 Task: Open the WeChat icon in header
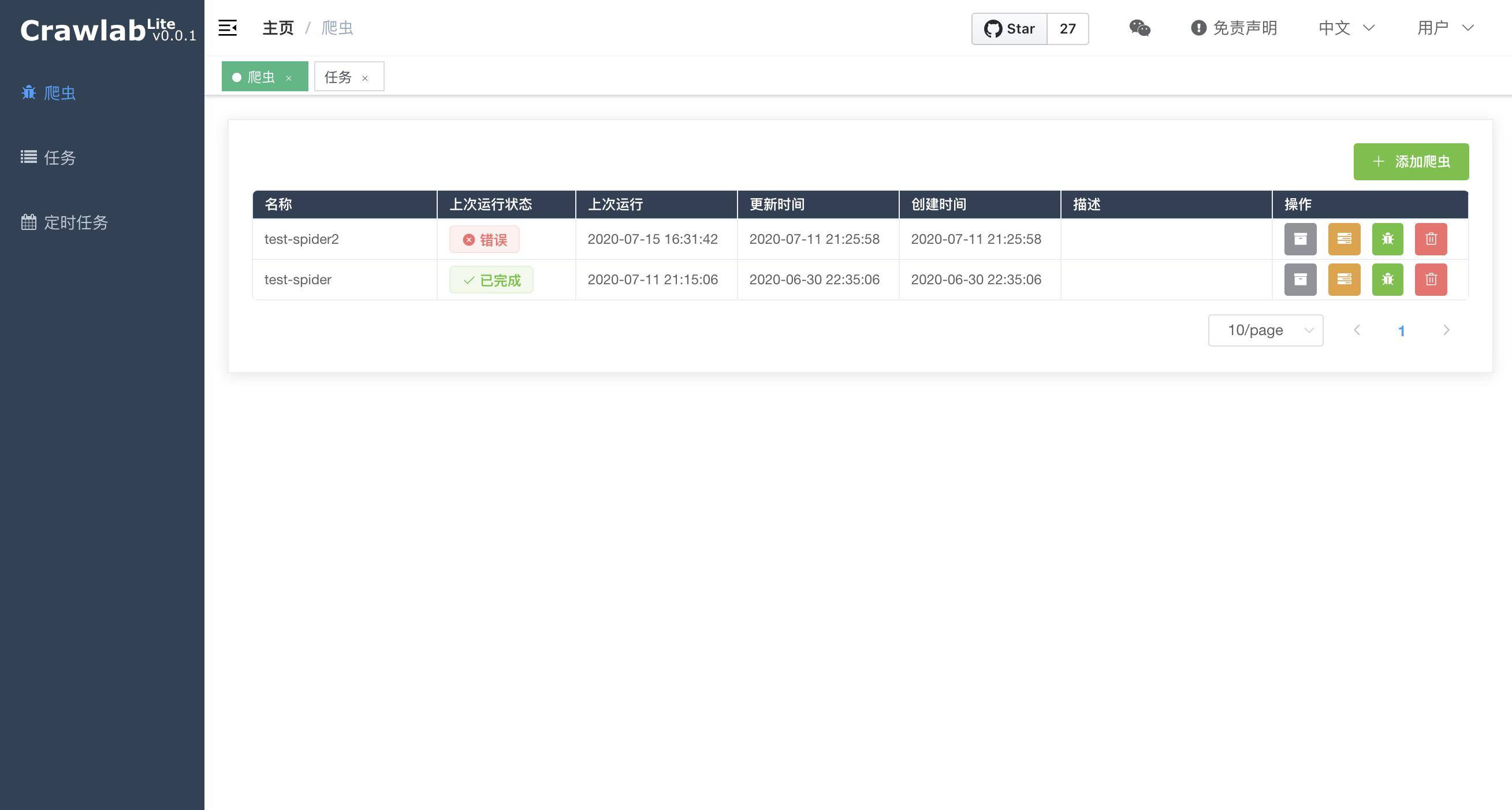pyautogui.click(x=1139, y=28)
